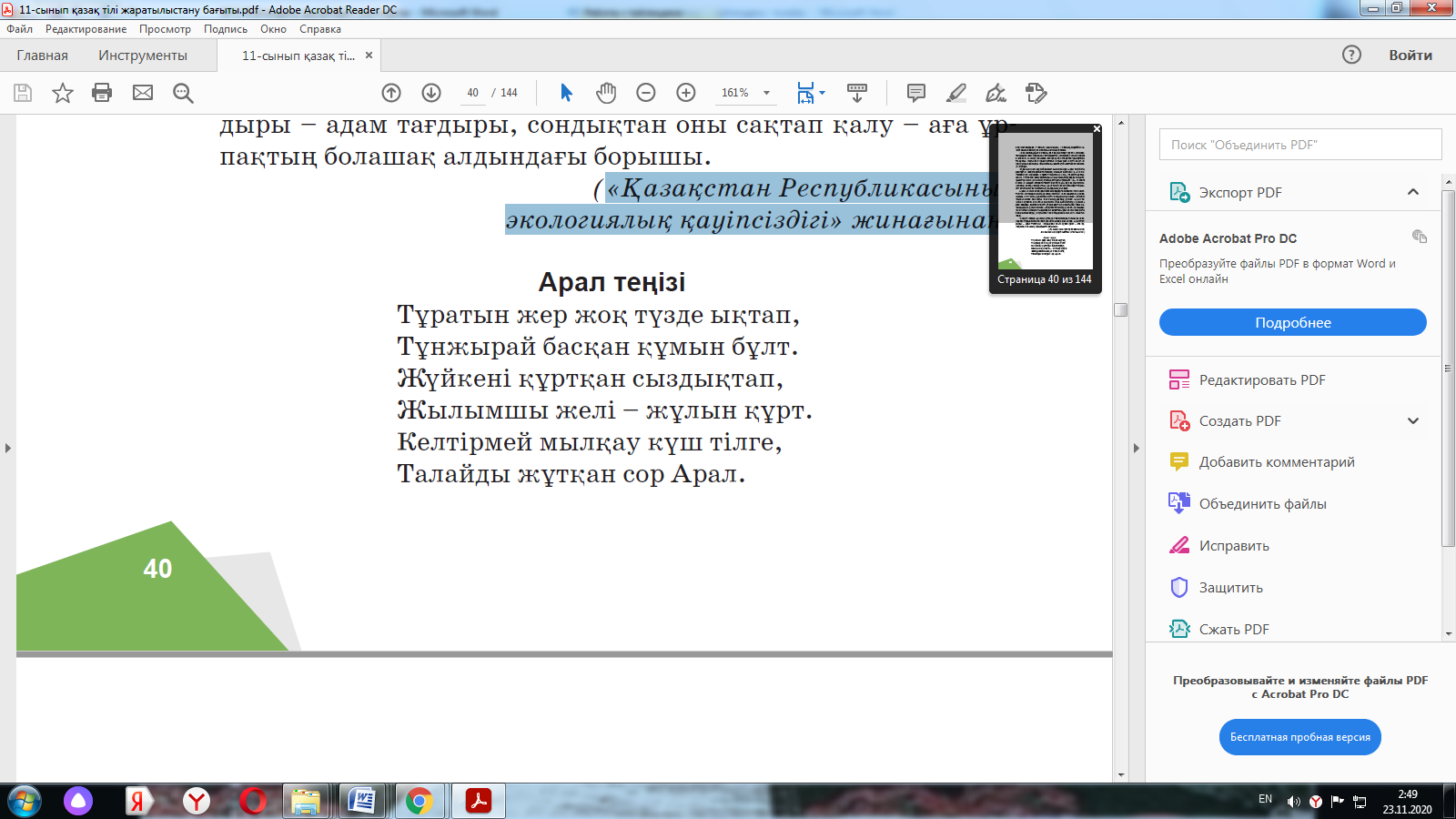Switch to the Инструменты tab
1456x819 pixels.
point(143,56)
